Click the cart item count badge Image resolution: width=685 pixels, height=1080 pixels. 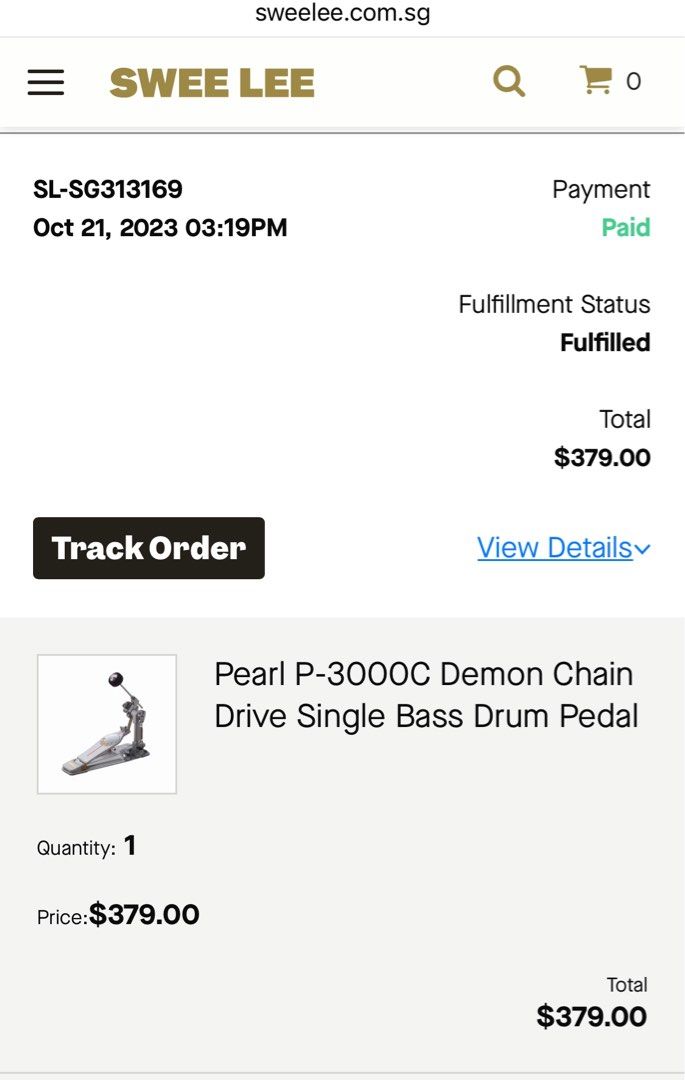[633, 82]
